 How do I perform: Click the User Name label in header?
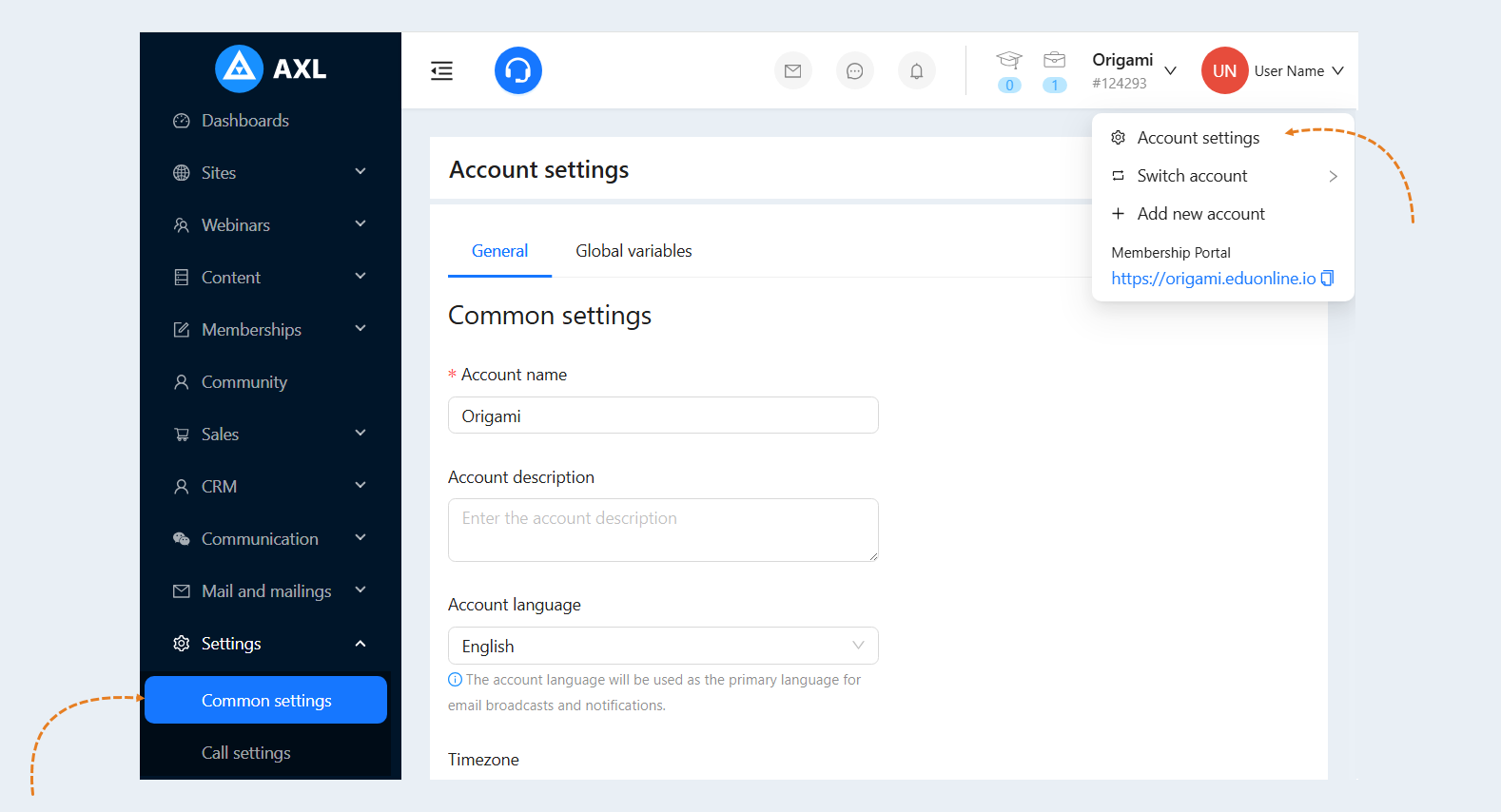coord(1289,71)
